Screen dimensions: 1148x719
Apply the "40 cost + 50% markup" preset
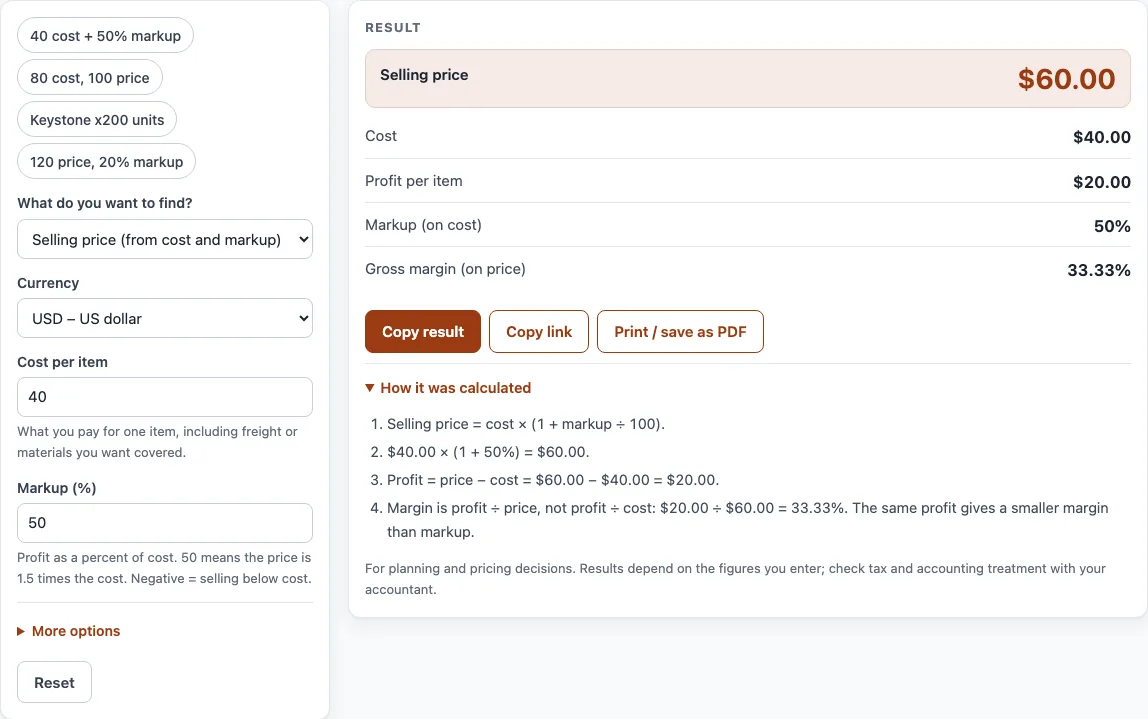105,36
